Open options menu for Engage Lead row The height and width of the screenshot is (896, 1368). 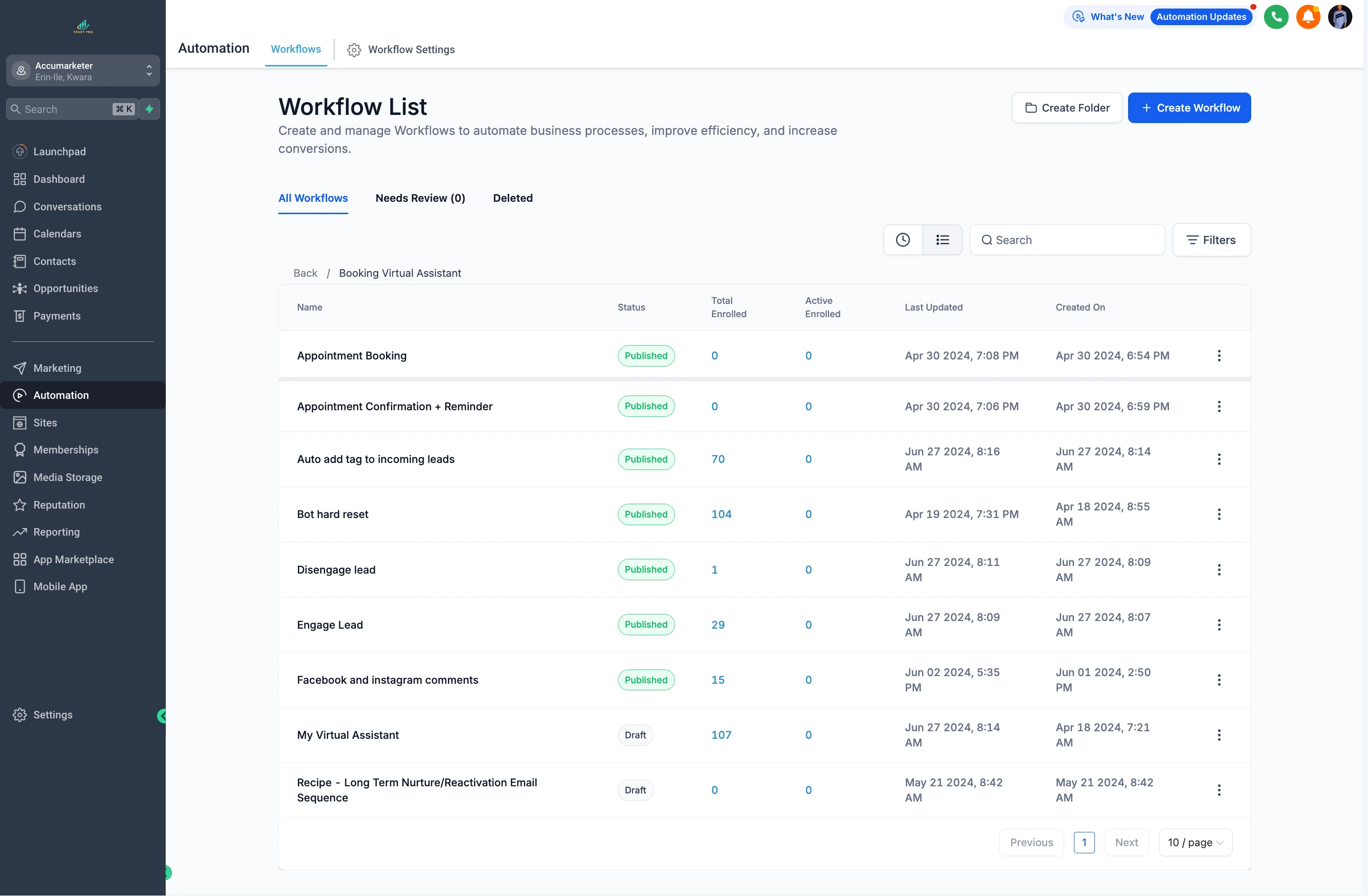pyautogui.click(x=1218, y=625)
